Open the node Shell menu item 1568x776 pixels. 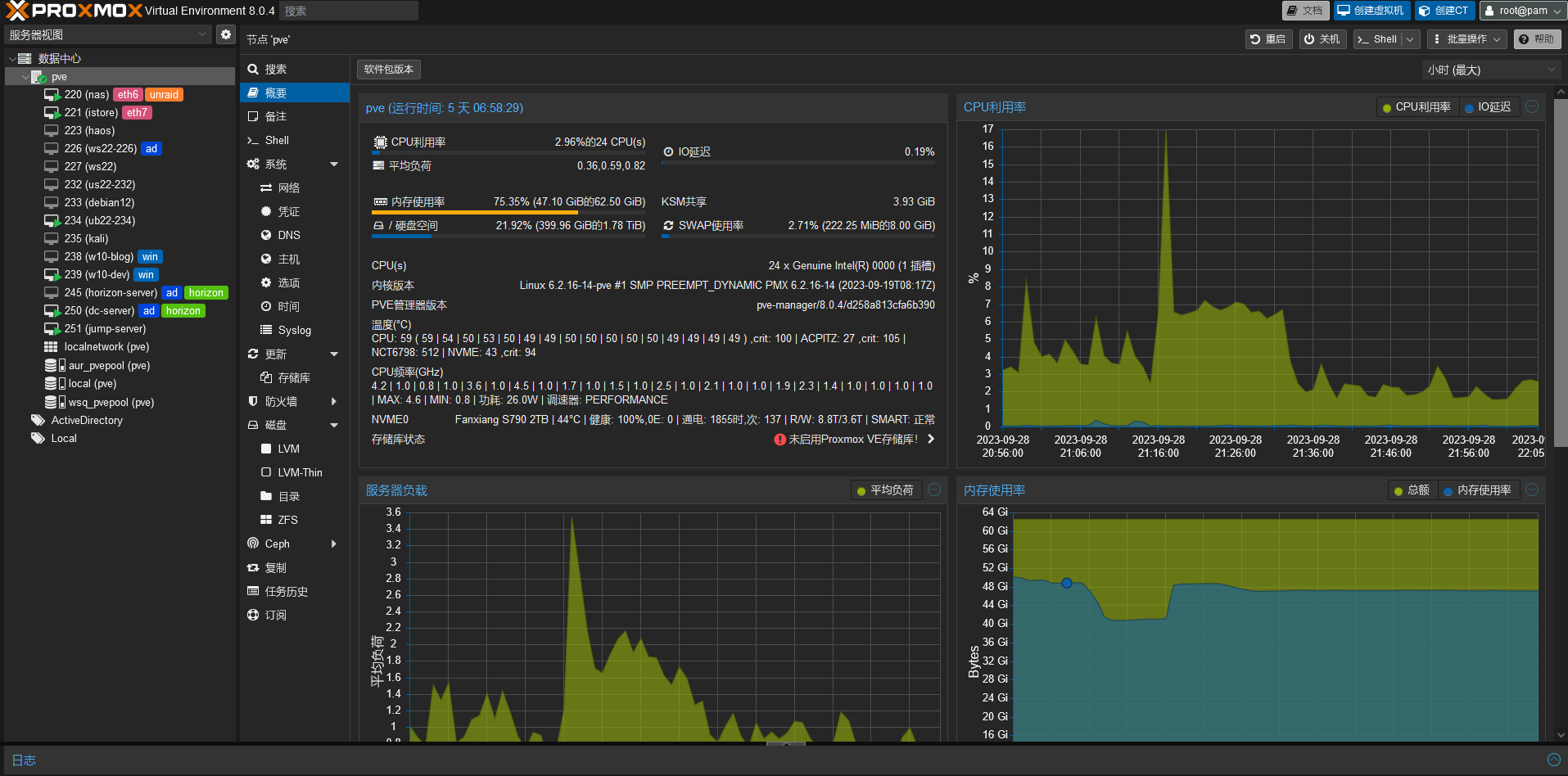pyautogui.click(x=295, y=141)
